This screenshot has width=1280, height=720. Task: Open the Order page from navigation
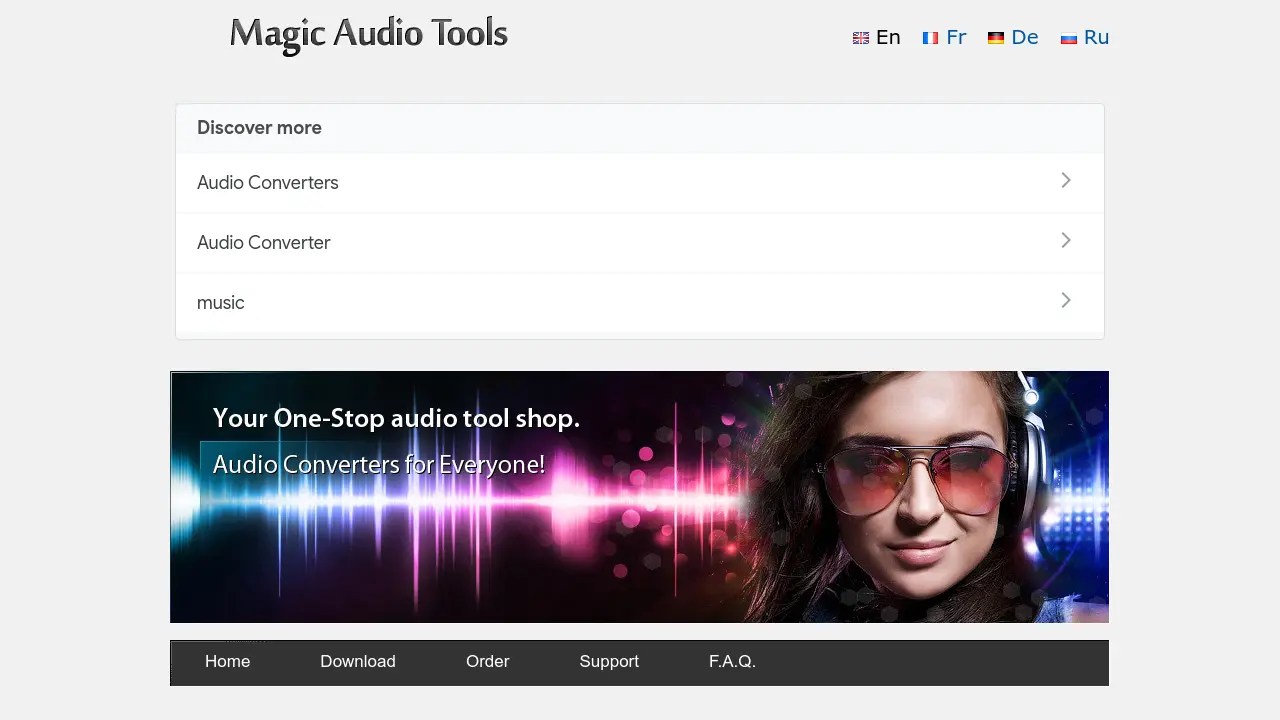487,661
